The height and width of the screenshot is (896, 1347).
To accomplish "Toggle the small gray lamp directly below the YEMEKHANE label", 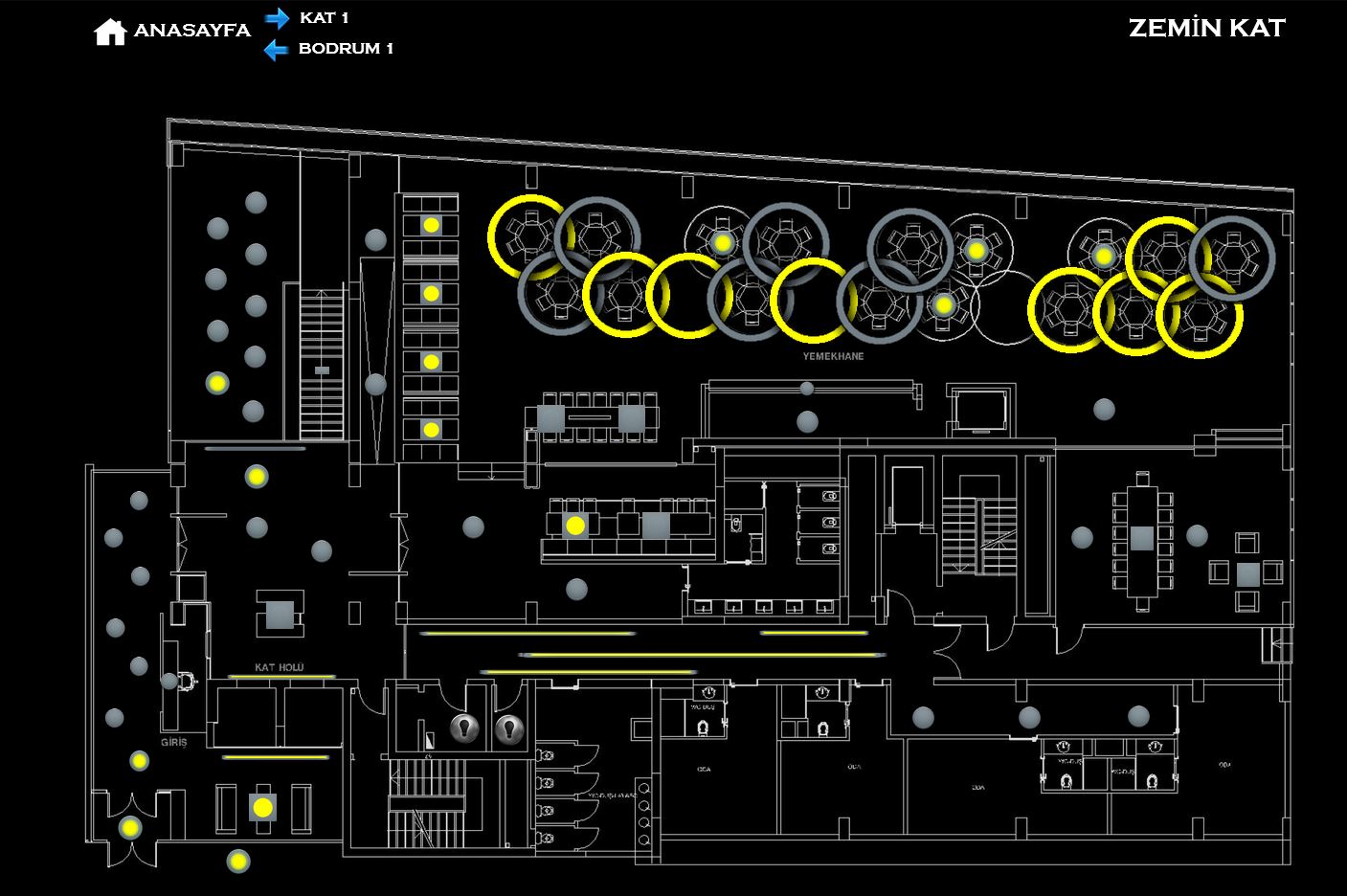I will pos(807,388).
